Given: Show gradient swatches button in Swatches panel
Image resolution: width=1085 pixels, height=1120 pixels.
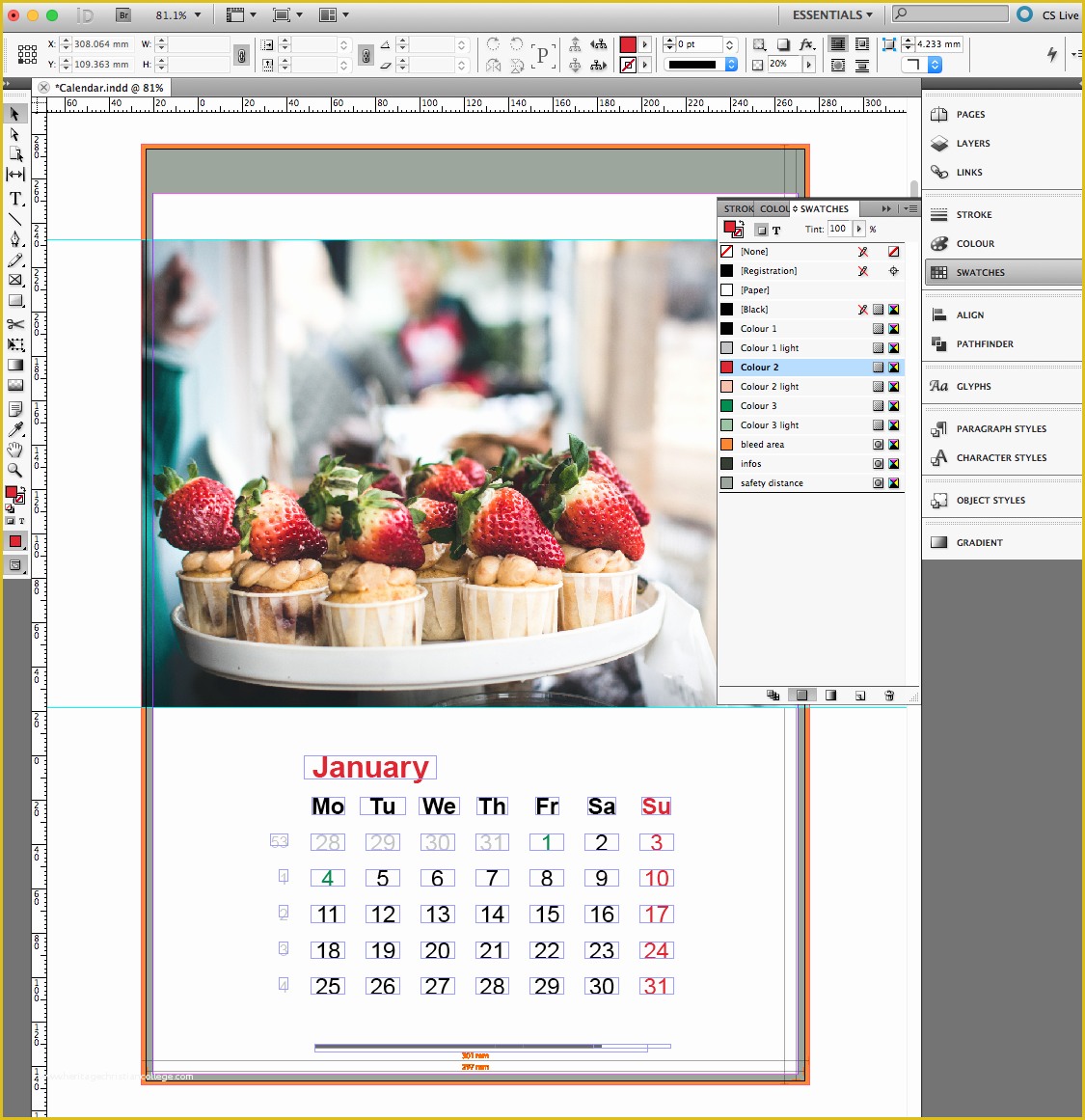Looking at the screenshot, I should pos(830,695).
